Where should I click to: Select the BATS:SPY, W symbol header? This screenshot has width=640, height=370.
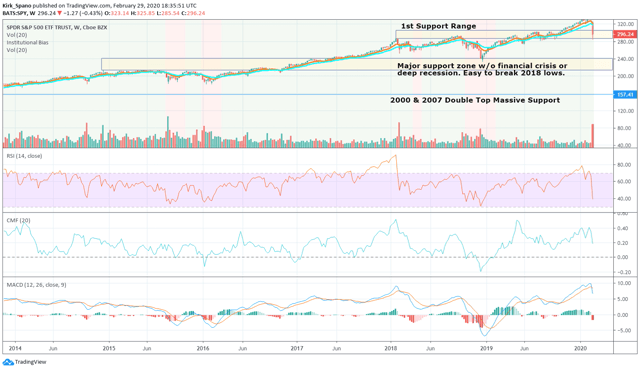pos(19,13)
